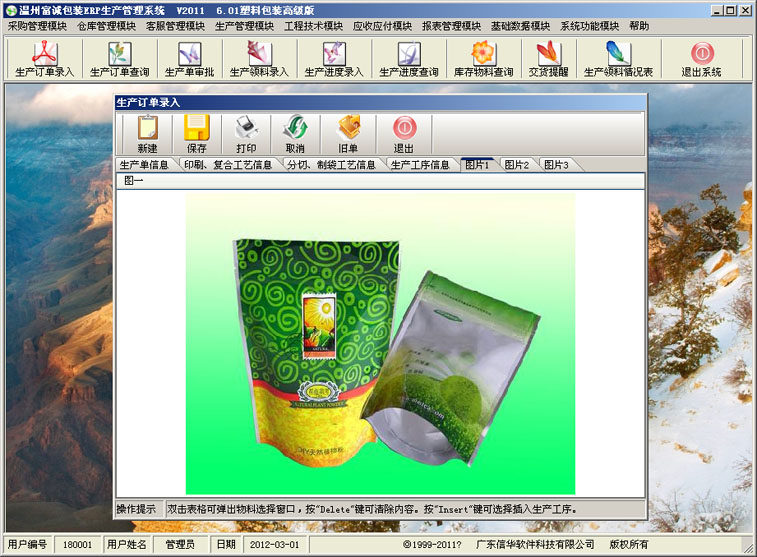757x557 pixels.
Task: Open 采购管理模块 menu
Action: point(37,26)
